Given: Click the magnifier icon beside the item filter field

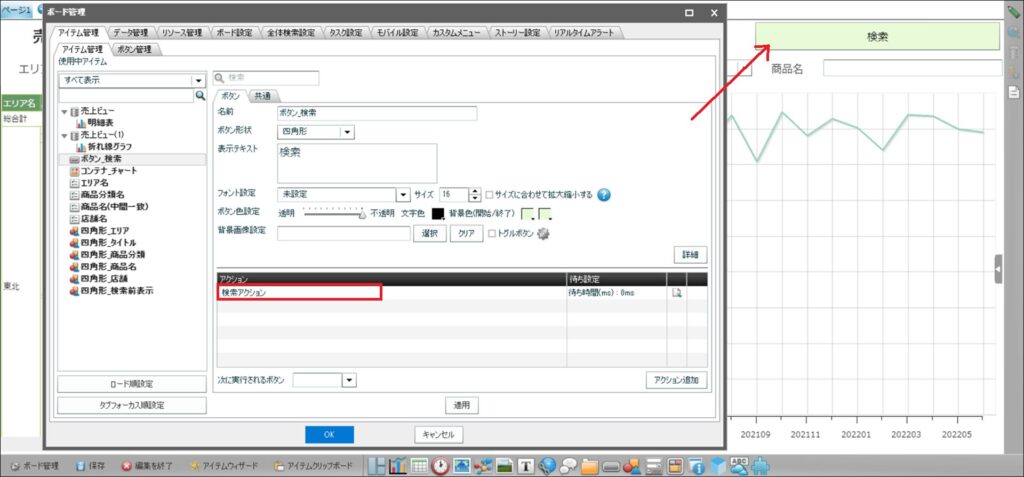Looking at the screenshot, I should [x=200, y=96].
